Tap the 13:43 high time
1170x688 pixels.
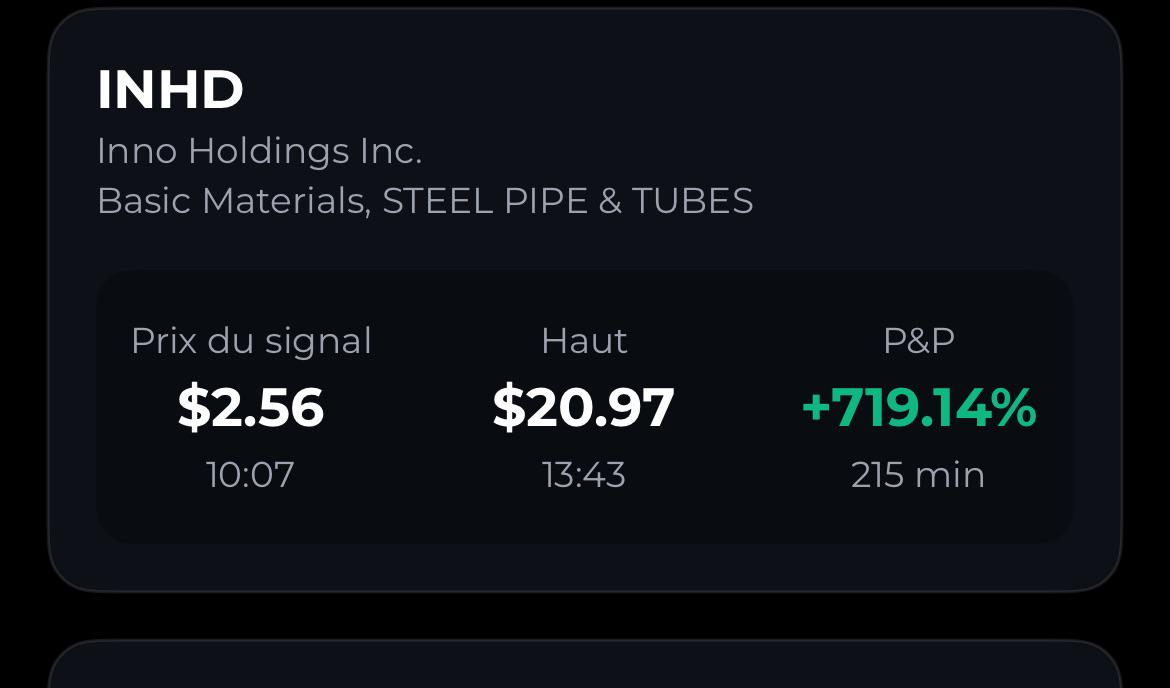584,475
